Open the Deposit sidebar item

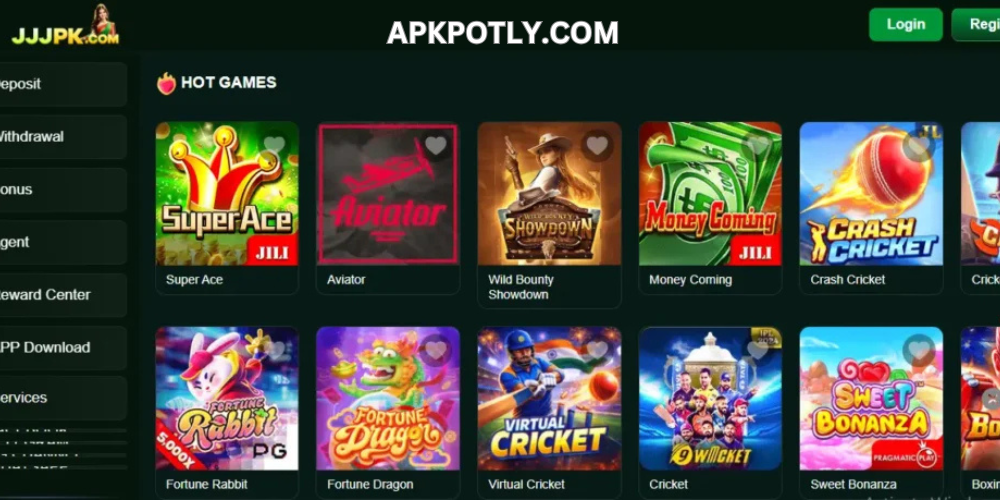point(62,84)
